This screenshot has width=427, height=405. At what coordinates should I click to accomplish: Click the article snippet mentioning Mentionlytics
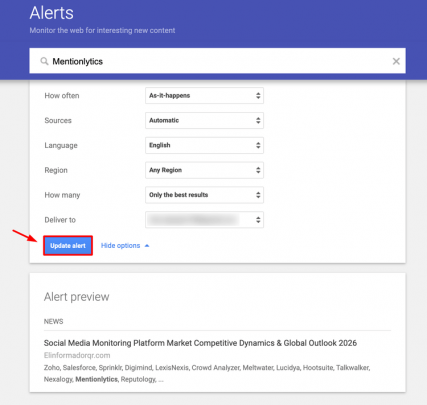[x=207, y=373]
